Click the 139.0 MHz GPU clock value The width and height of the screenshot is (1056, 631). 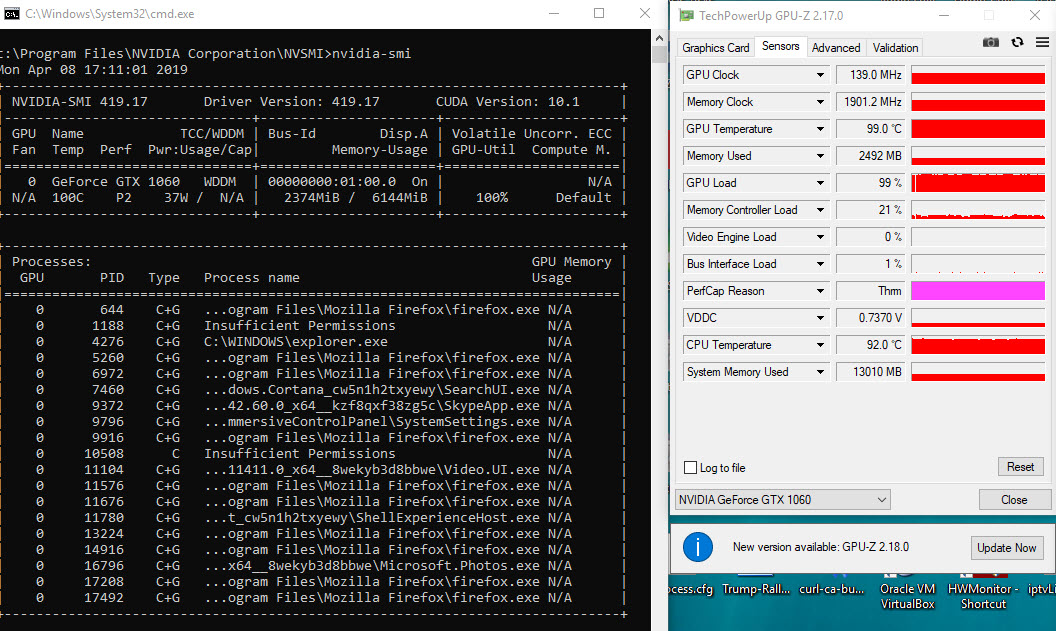tap(871, 75)
